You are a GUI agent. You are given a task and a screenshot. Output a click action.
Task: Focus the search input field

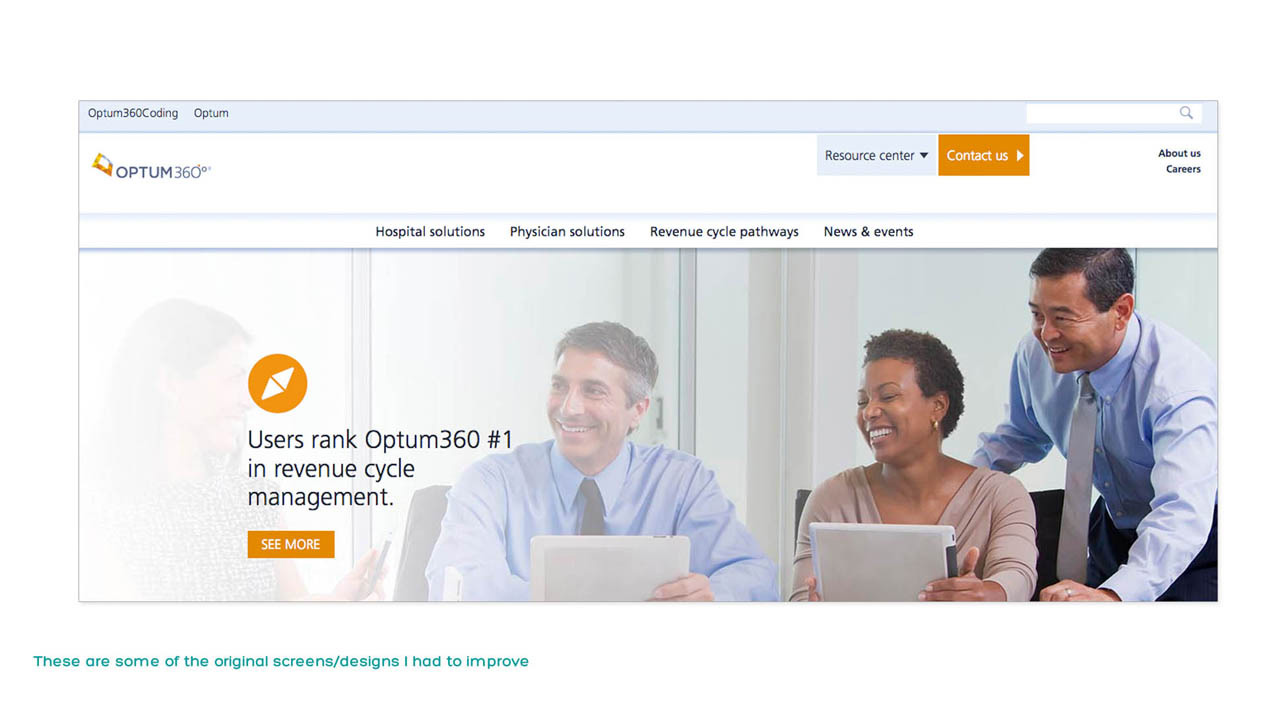[x=1102, y=113]
